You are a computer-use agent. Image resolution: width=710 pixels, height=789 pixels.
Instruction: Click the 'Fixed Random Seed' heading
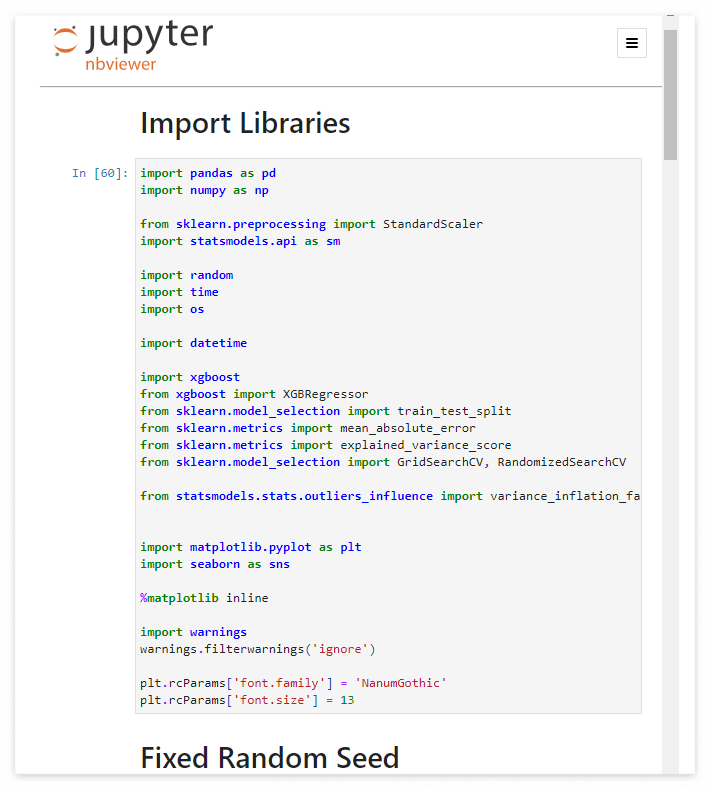pyautogui.click(x=270, y=758)
